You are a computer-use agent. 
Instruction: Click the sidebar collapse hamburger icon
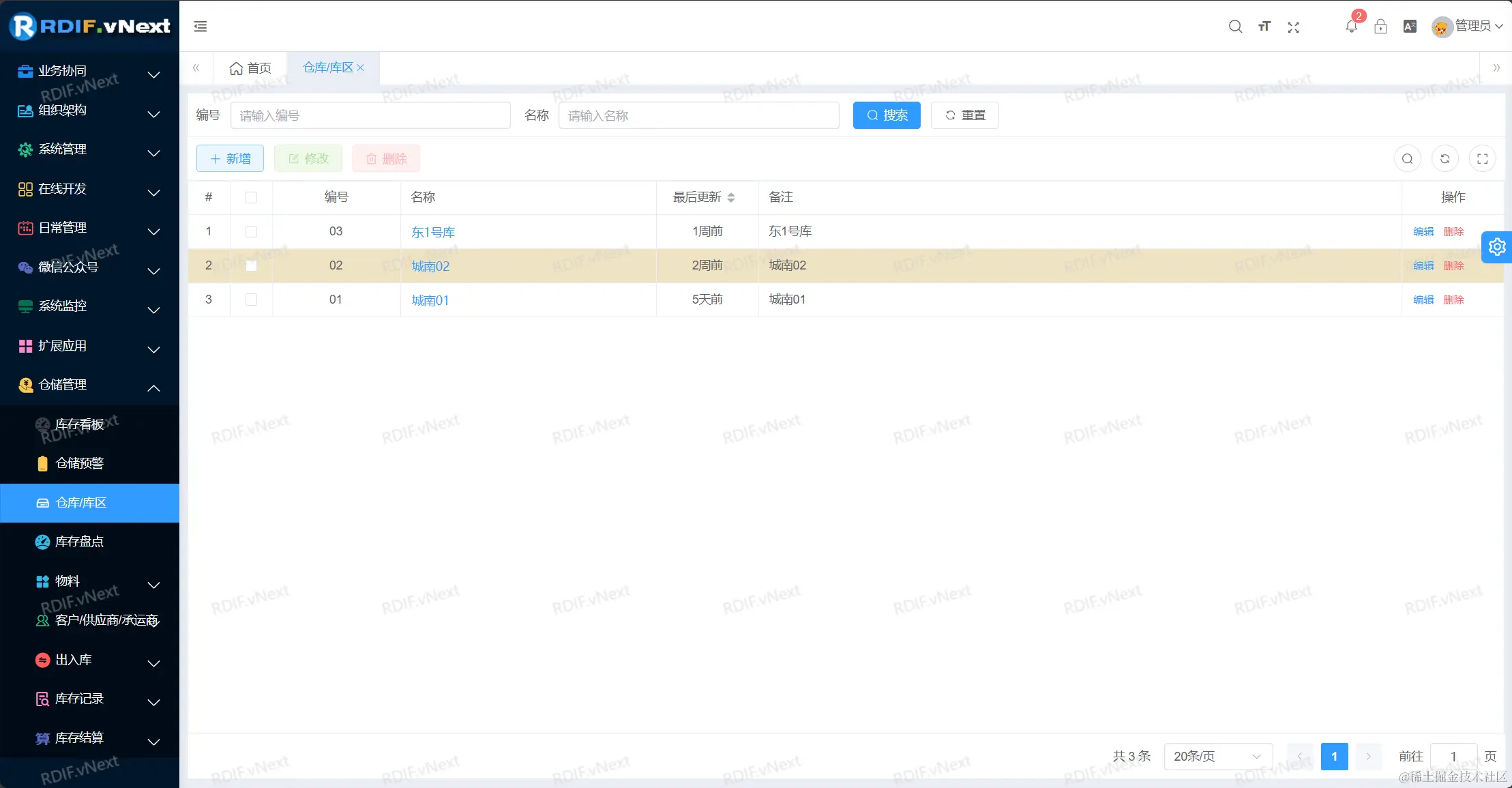pos(201,27)
